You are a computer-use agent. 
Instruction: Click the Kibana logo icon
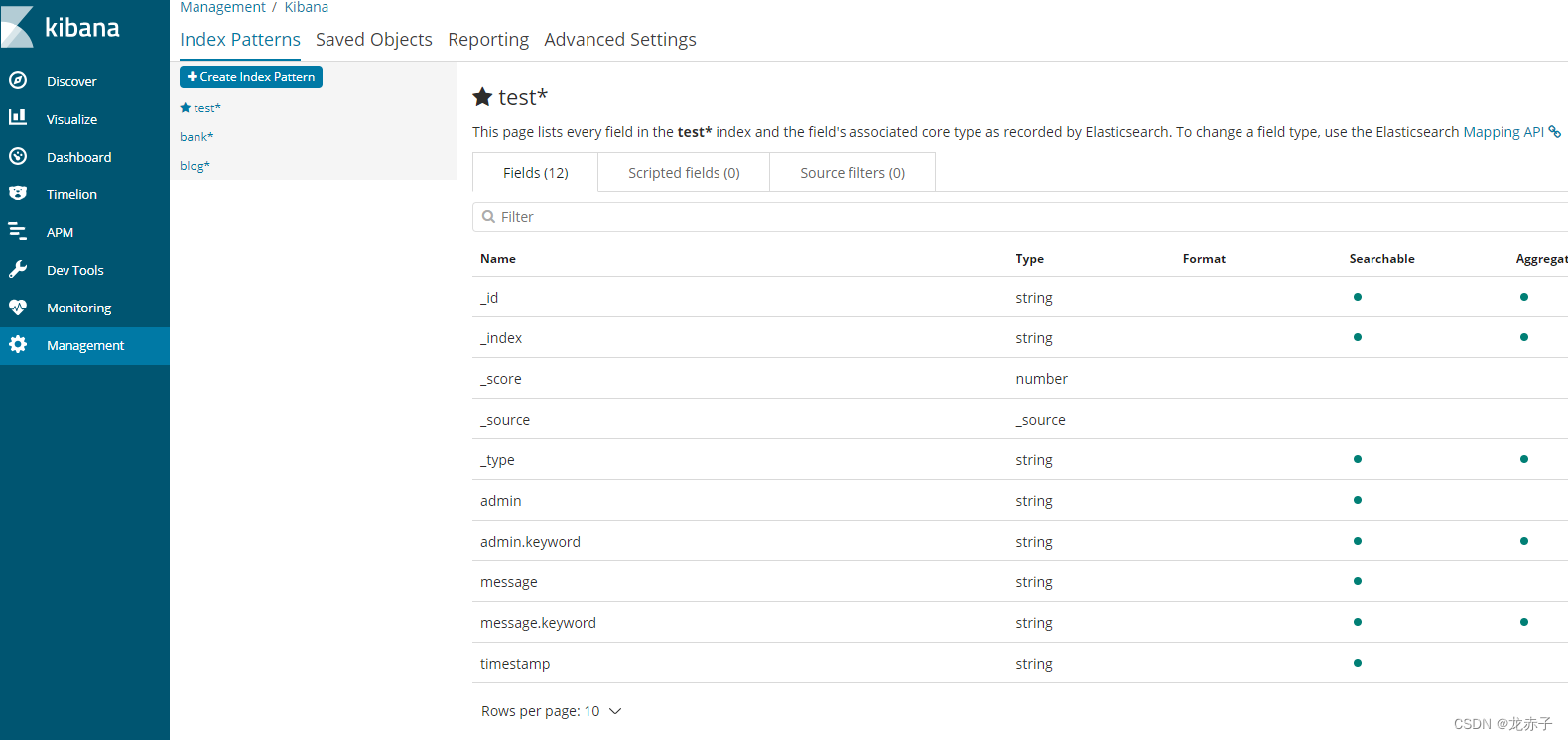(x=17, y=27)
